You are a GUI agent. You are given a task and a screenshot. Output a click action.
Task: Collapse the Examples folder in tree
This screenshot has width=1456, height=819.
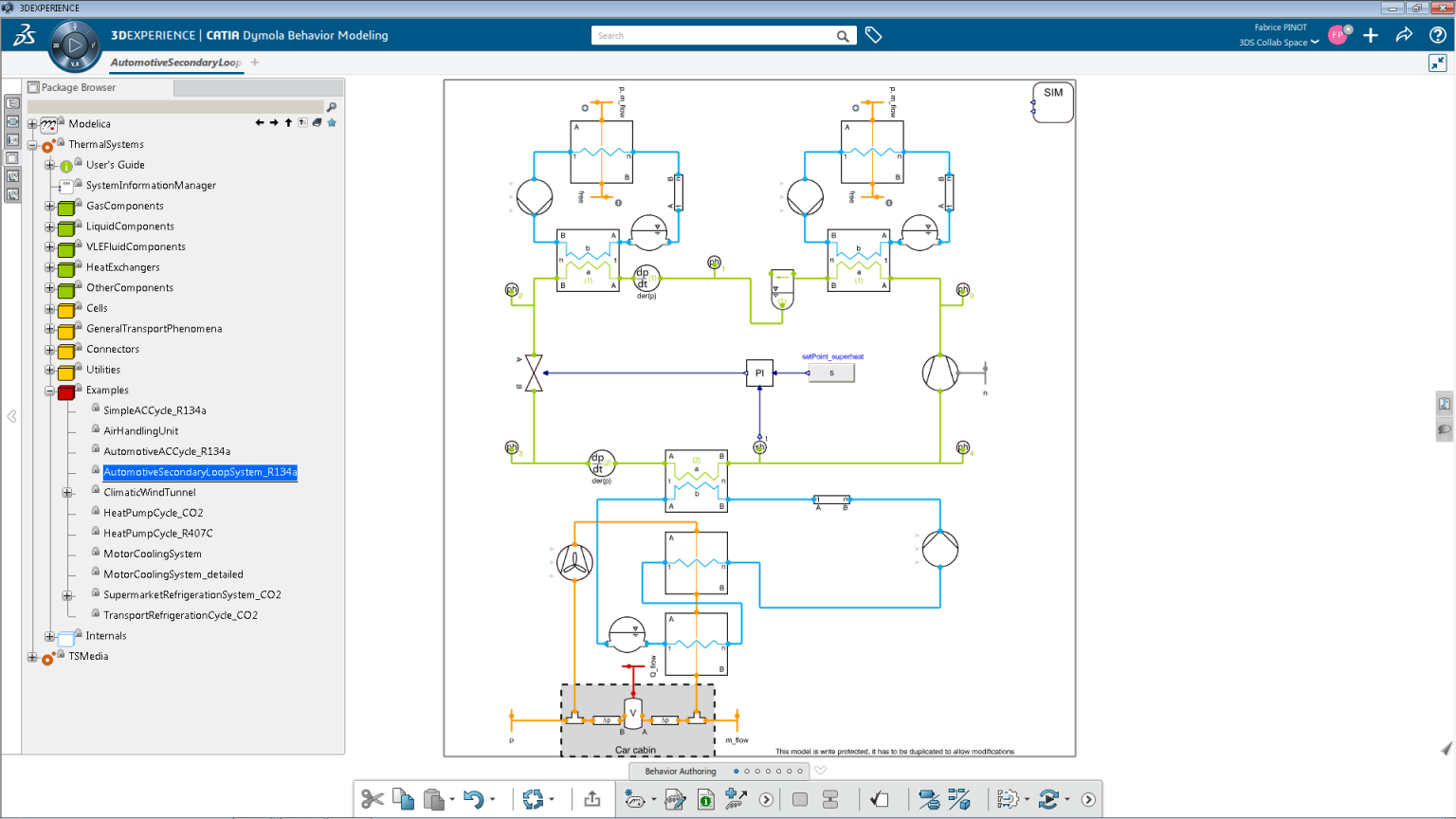pos(49,391)
